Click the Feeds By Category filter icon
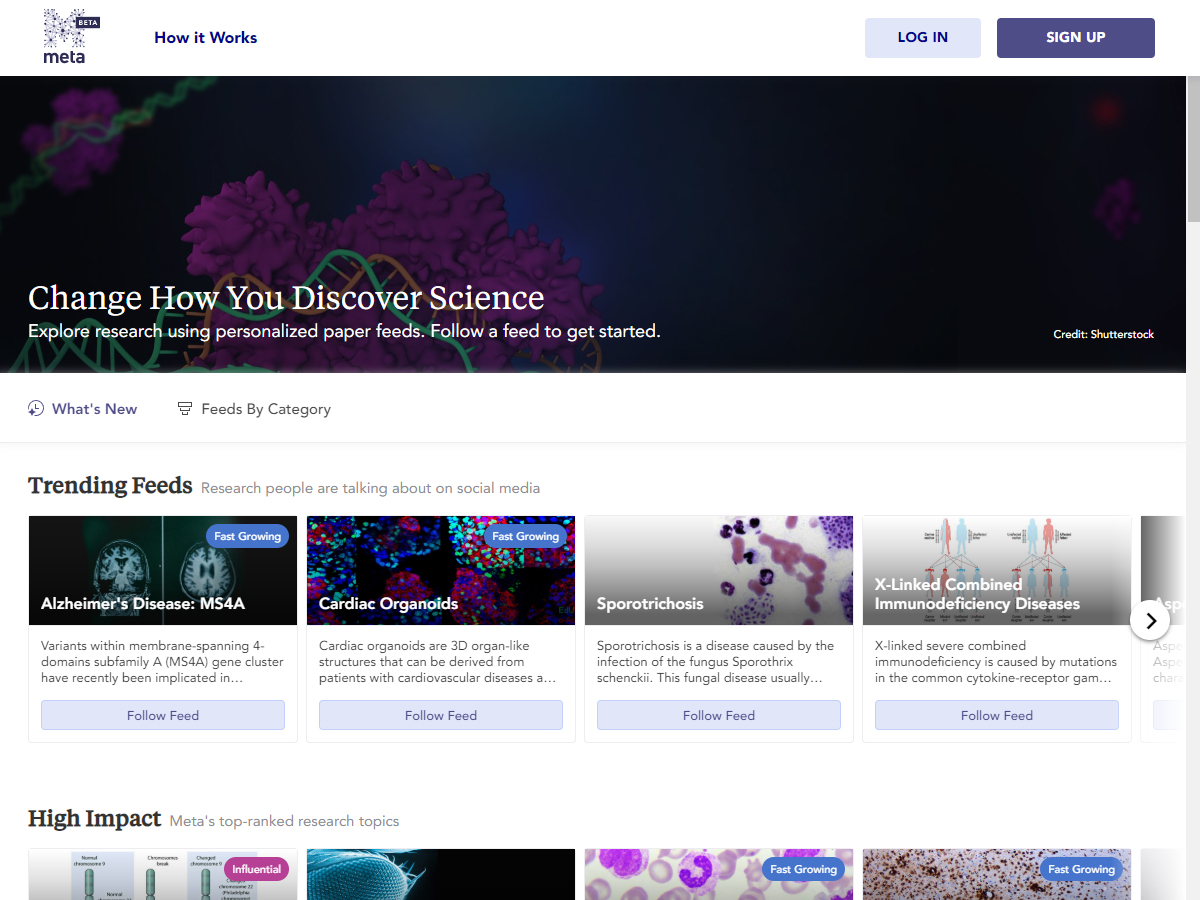Screen dimensions: 1200x900 tap(184, 408)
